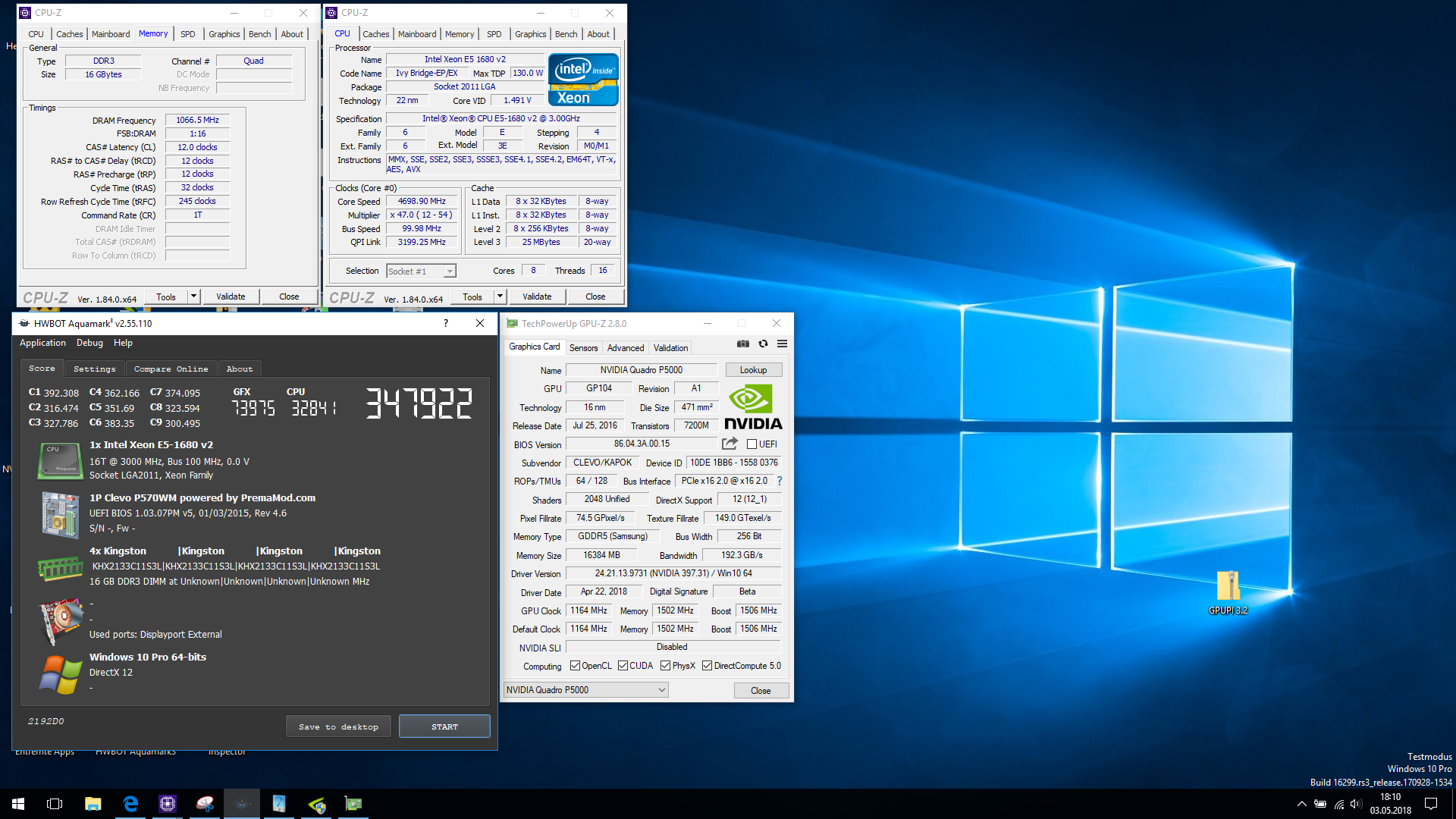Open the Settings tab in Aquamark
The width and height of the screenshot is (1456, 819).
(x=95, y=369)
